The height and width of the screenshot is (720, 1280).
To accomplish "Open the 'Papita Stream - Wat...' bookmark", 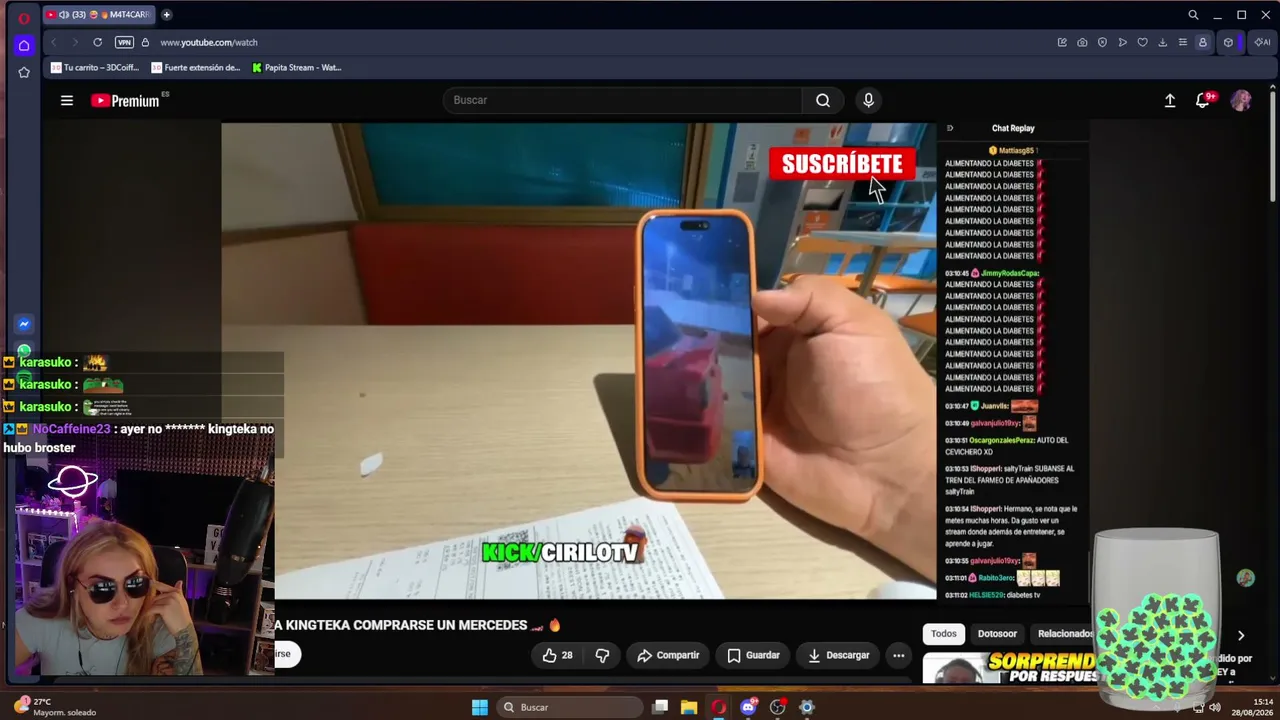I will point(297,68).
